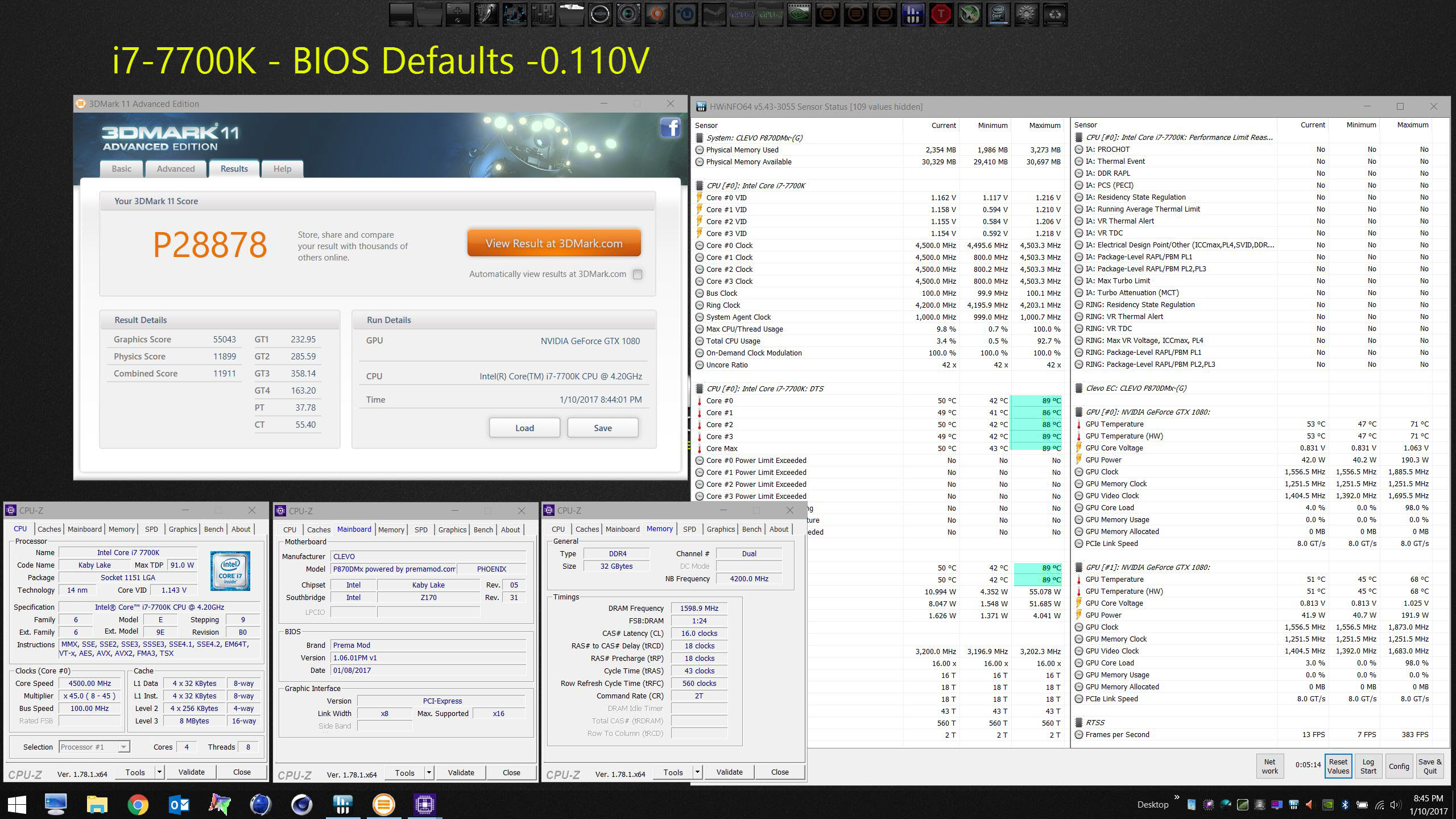Open GPU-Z from the top dock
Image resolution: width=1456 pixels, height=819 pixels.
[771, 15]
